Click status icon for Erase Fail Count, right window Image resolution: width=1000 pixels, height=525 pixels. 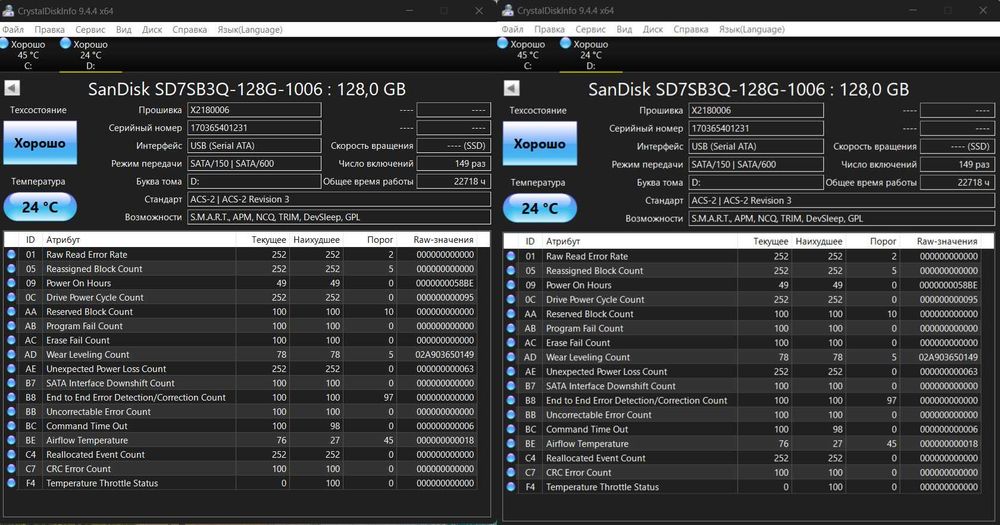pos(511,343)
